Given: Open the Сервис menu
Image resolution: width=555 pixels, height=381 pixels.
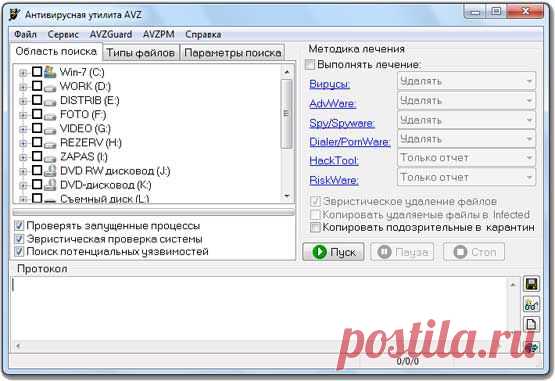Looking at the screenshot, I should 63,34.
